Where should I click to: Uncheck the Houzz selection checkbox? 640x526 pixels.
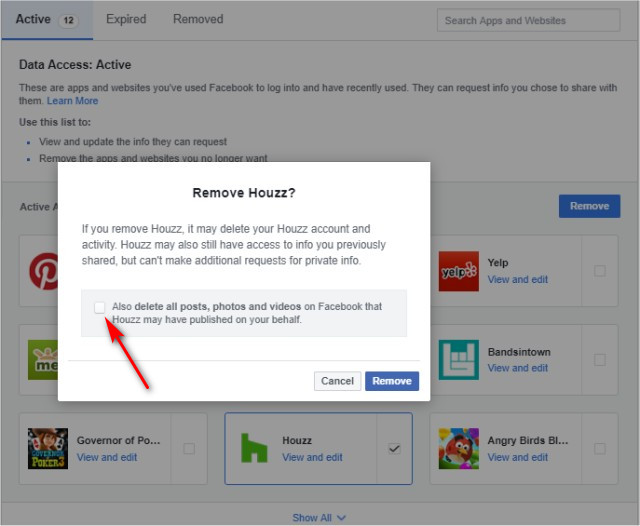coord(394,449)
